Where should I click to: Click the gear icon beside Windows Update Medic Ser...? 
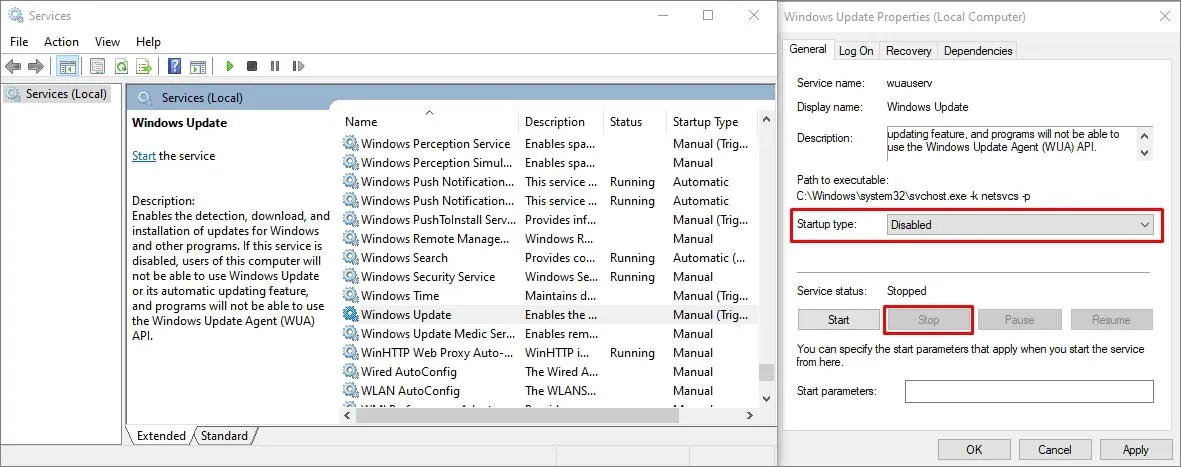(350, 333)
